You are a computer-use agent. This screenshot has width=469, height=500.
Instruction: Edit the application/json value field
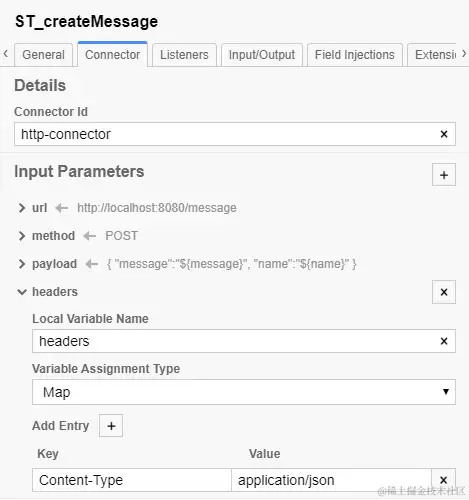[x=331, y=480]
